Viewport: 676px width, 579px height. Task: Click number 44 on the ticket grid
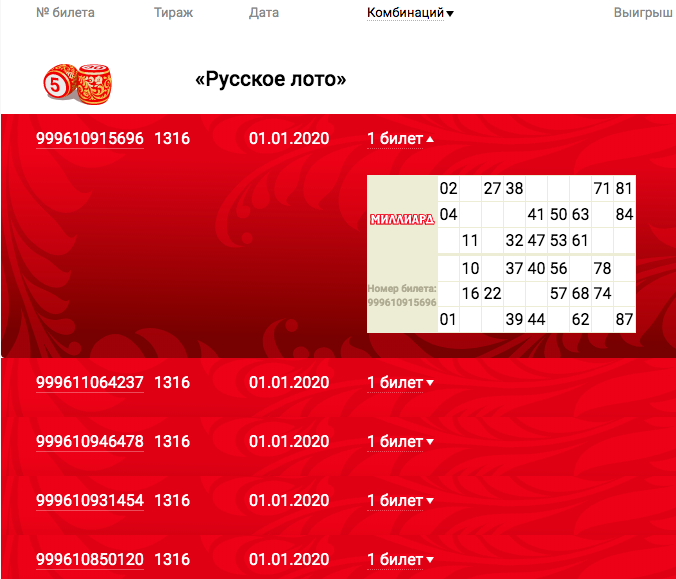pos(536,319)
